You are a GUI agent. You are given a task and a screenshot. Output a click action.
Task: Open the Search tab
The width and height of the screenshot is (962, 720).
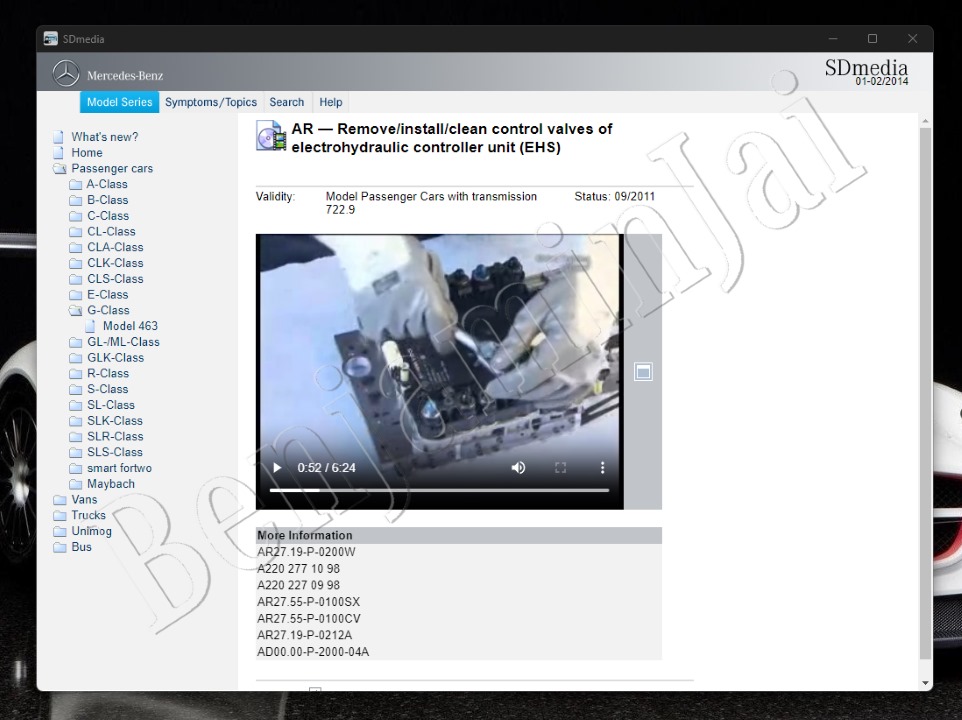pos(287,102)
